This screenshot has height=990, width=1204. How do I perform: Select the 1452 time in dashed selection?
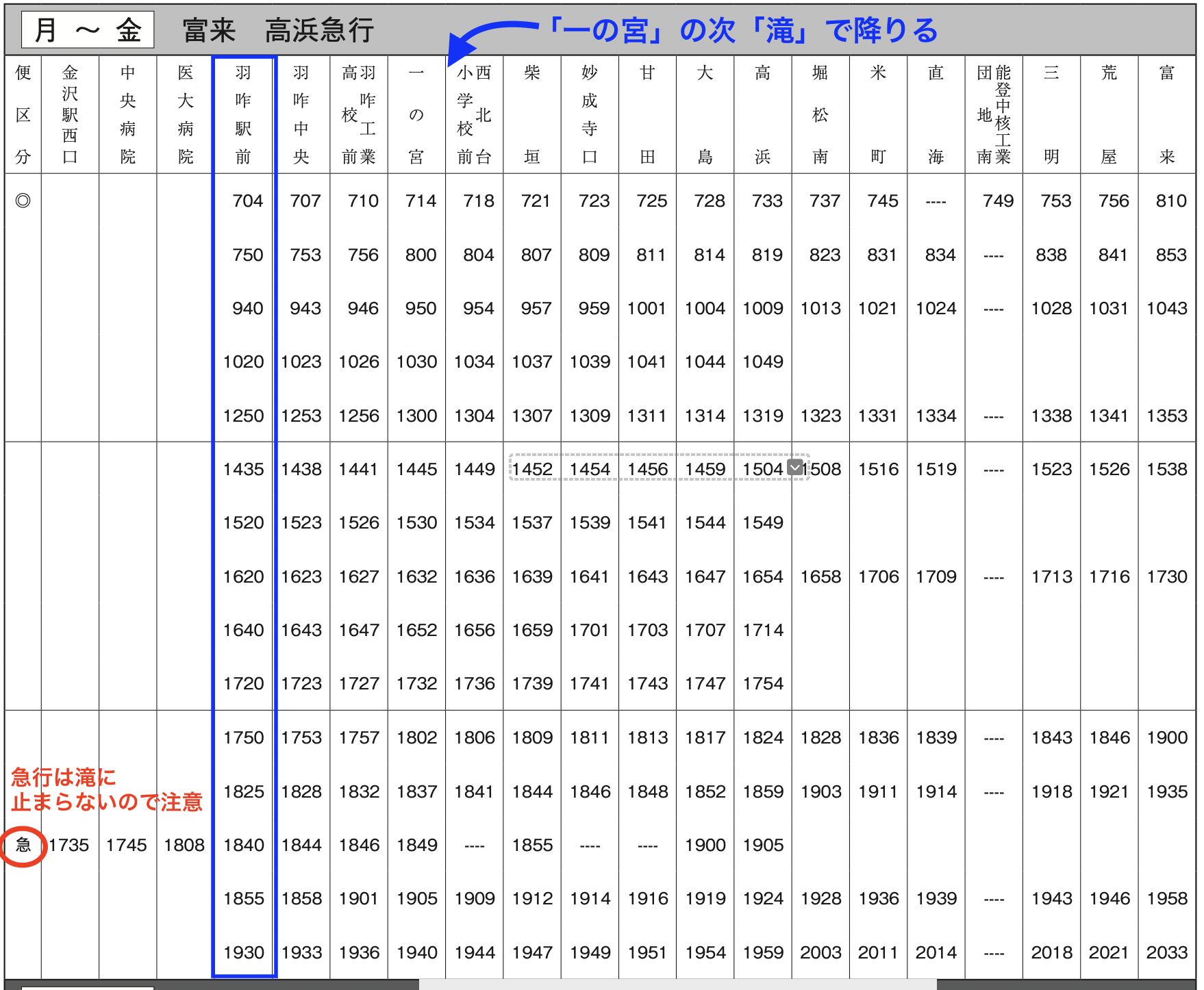click(x=532, y=469)
